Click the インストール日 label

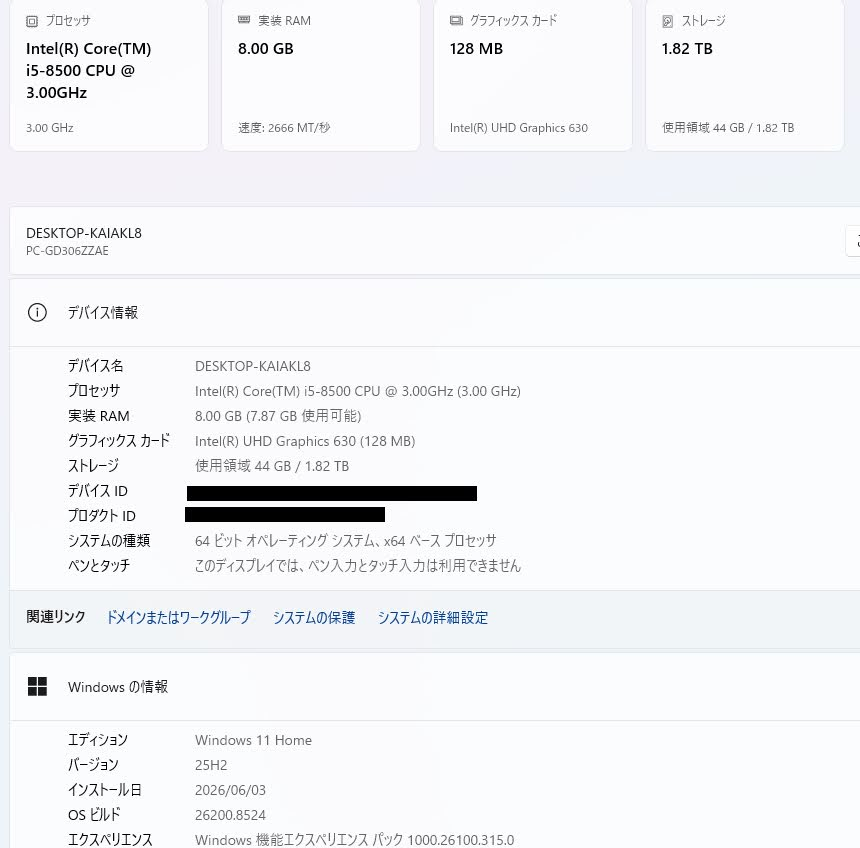pos(105,790)
